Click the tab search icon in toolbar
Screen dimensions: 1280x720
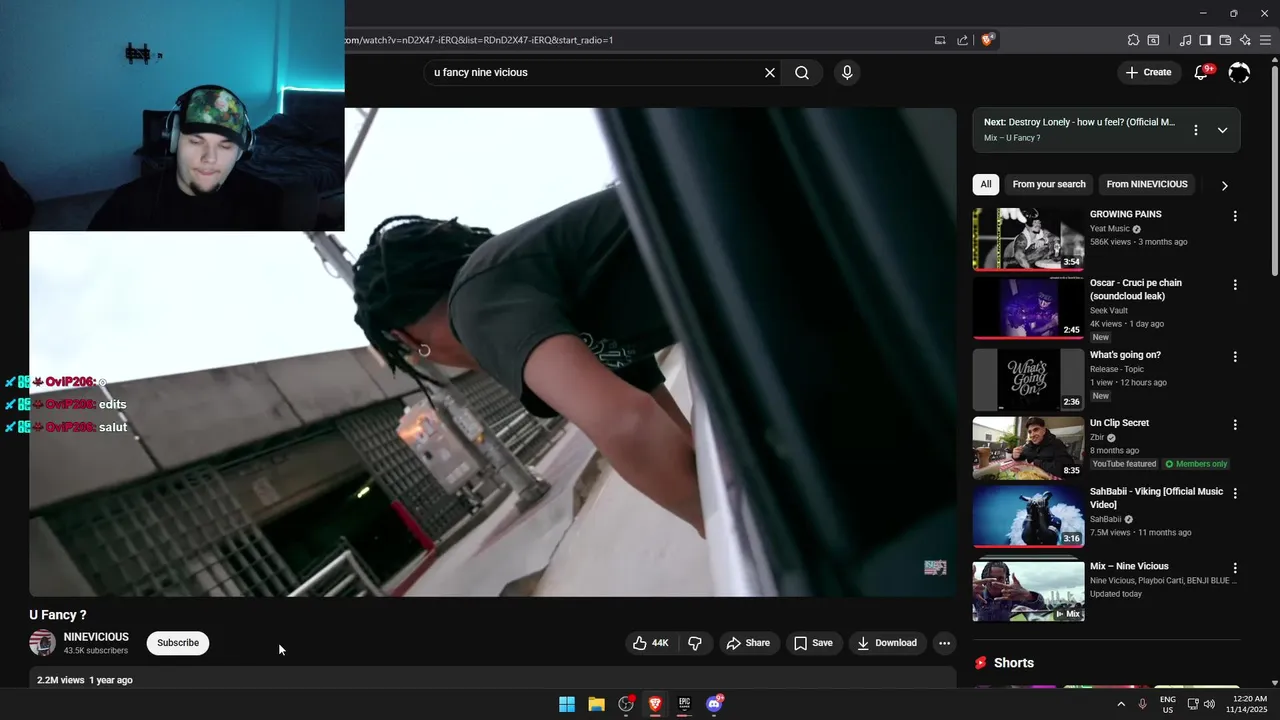[1153, 40]
